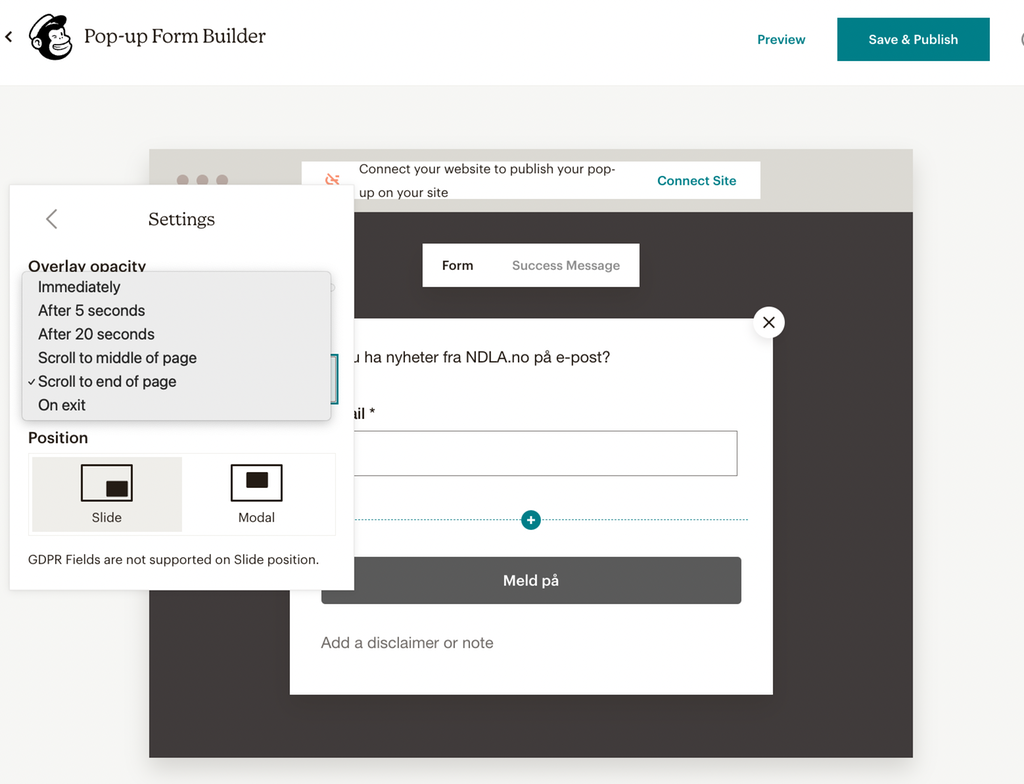Viewport: 1024px width, 784px height.
Task: Close the pop-up form preview
Action: point(768,322)
